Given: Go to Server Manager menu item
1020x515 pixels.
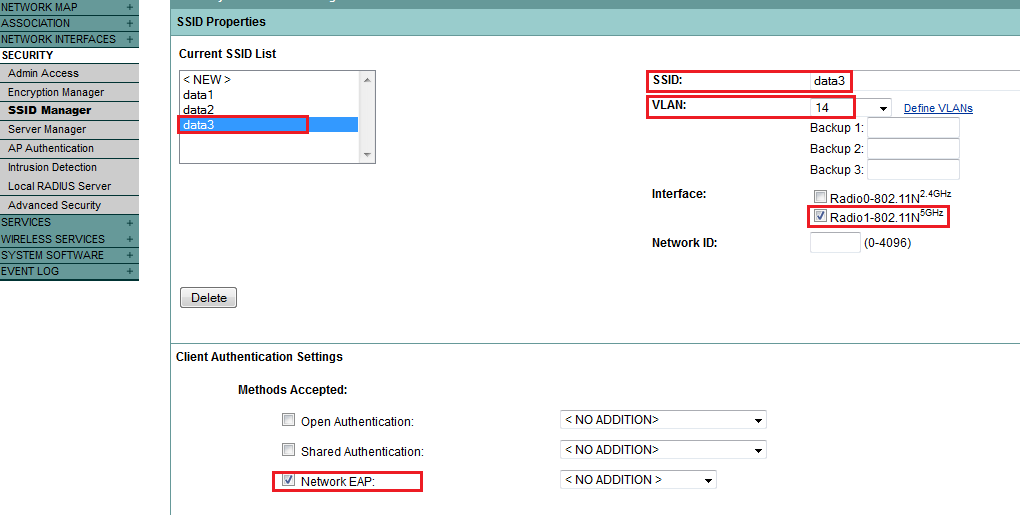Looking at the screenshot, I should click(47, 129).
